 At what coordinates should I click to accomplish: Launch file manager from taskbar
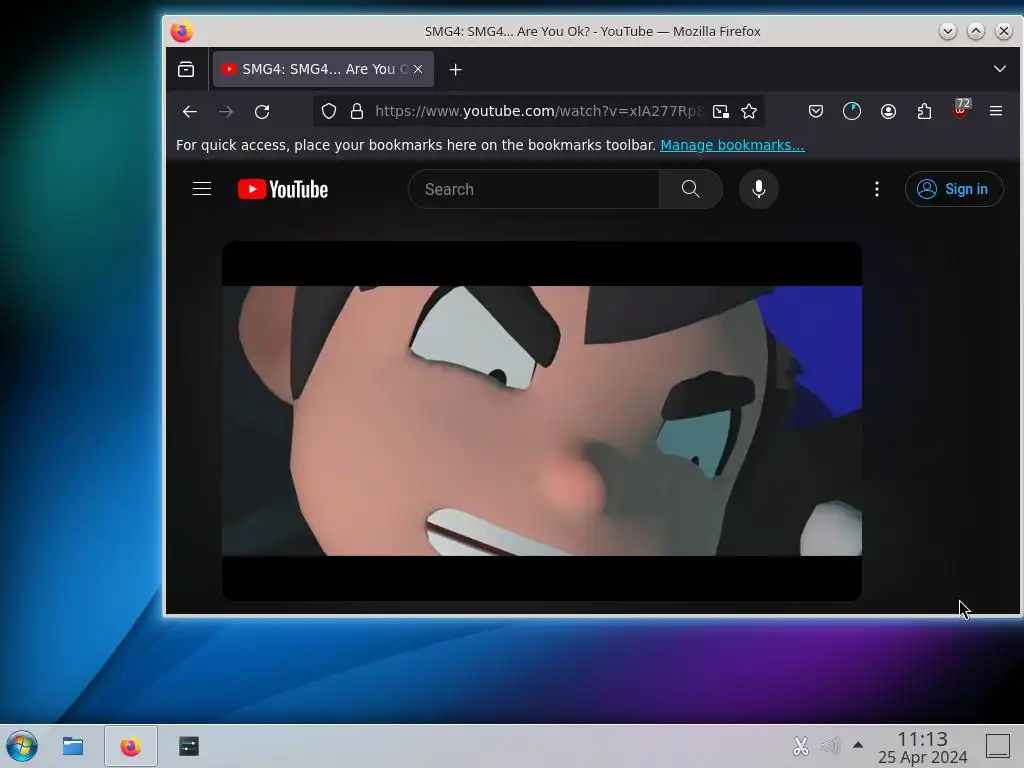(x=72, y=746)
